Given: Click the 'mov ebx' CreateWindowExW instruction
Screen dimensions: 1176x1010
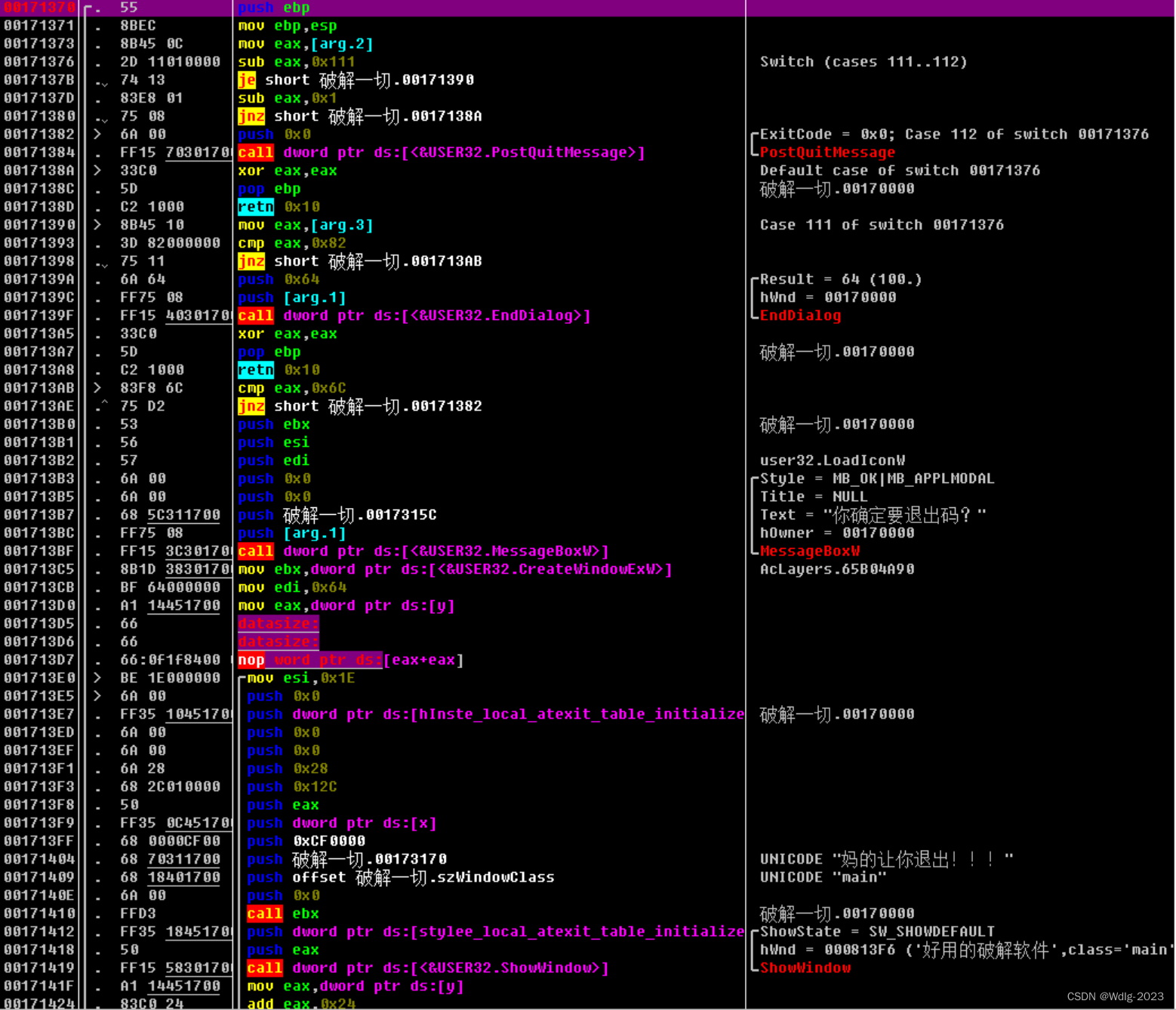Looking at the screenshot, I should (455, 569).
